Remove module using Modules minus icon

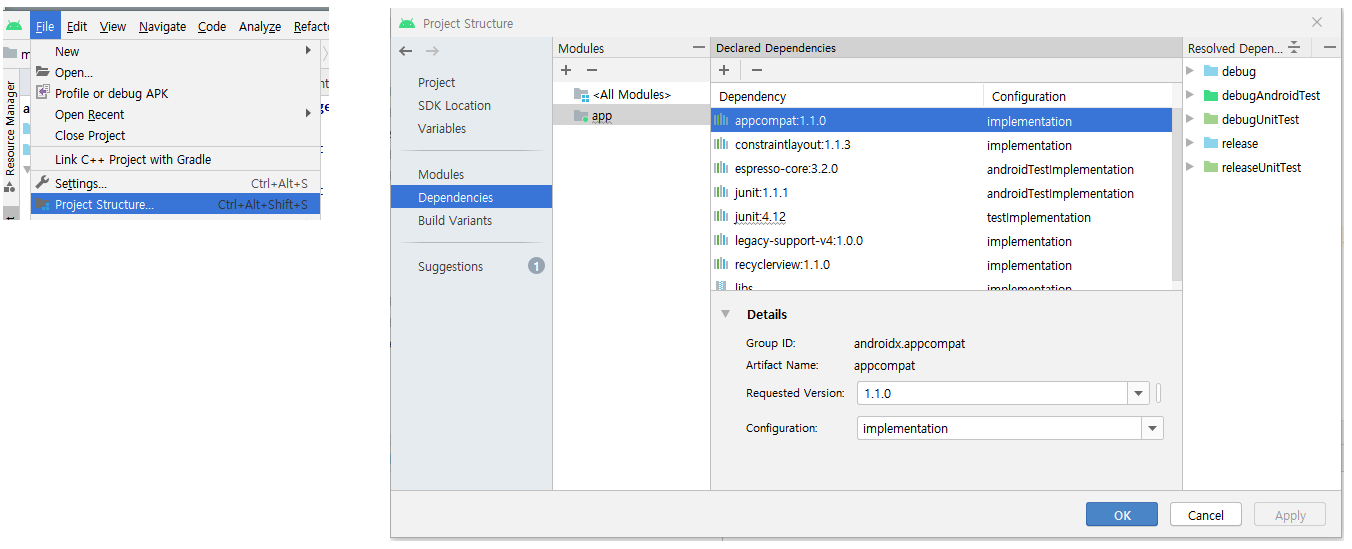(x=592, y=70)
